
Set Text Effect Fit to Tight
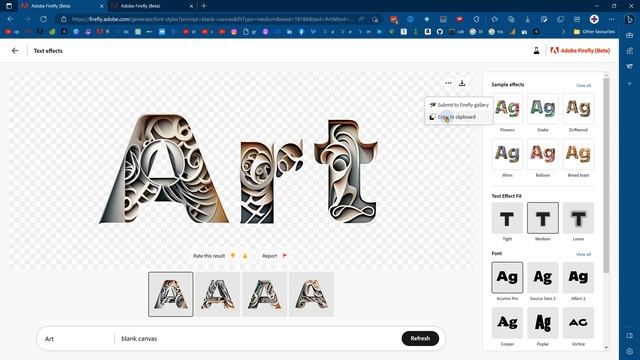(507, 218)
